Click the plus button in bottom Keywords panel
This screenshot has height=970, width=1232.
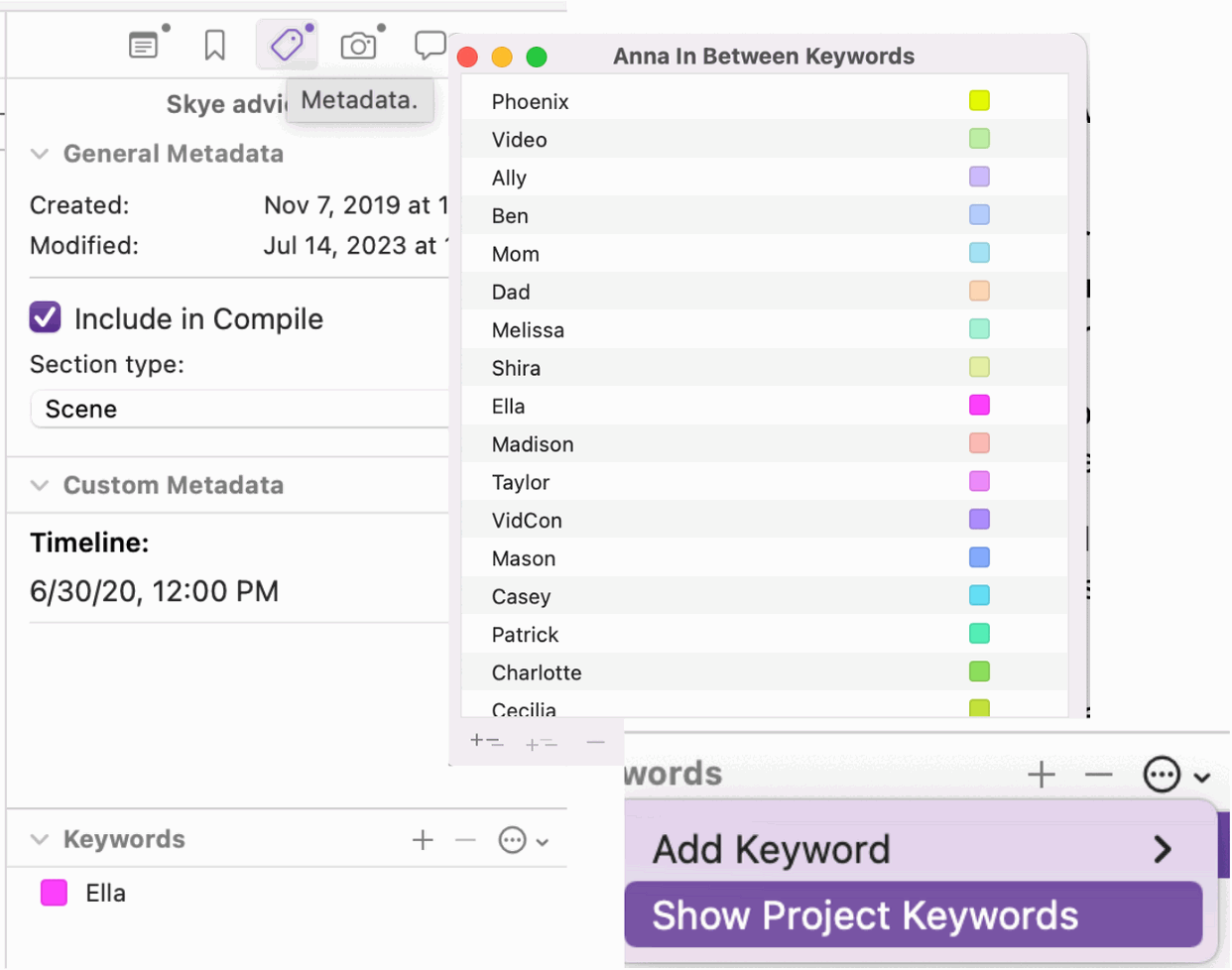click(x=1041, y=776)
